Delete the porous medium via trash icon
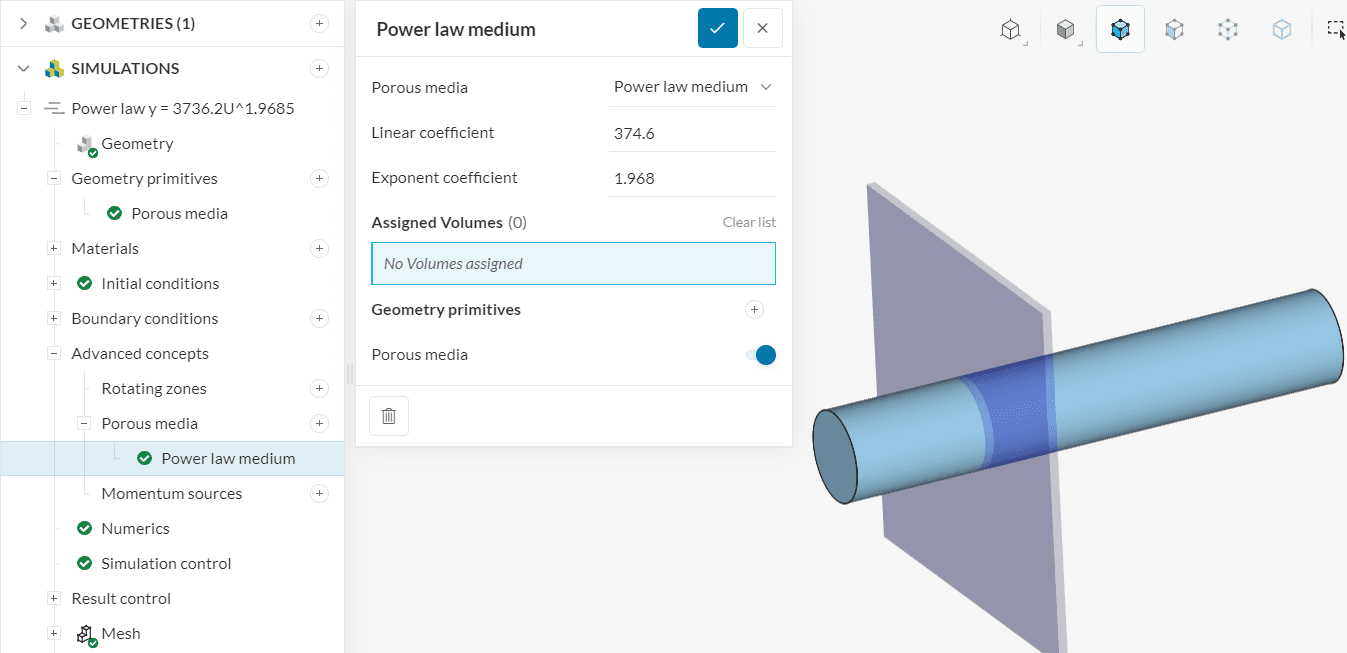1347x653 pixels. pyautogui.click(x=389, y=416)
